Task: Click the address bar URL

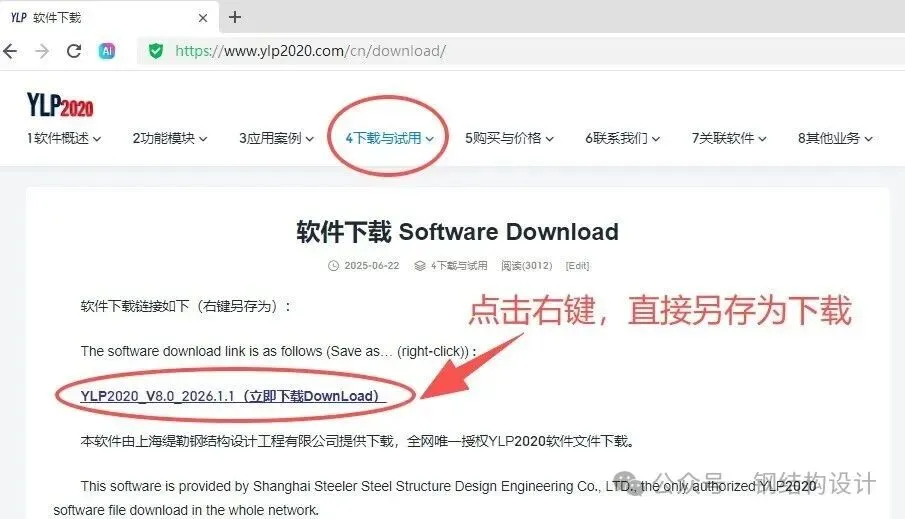Action: 311,51
